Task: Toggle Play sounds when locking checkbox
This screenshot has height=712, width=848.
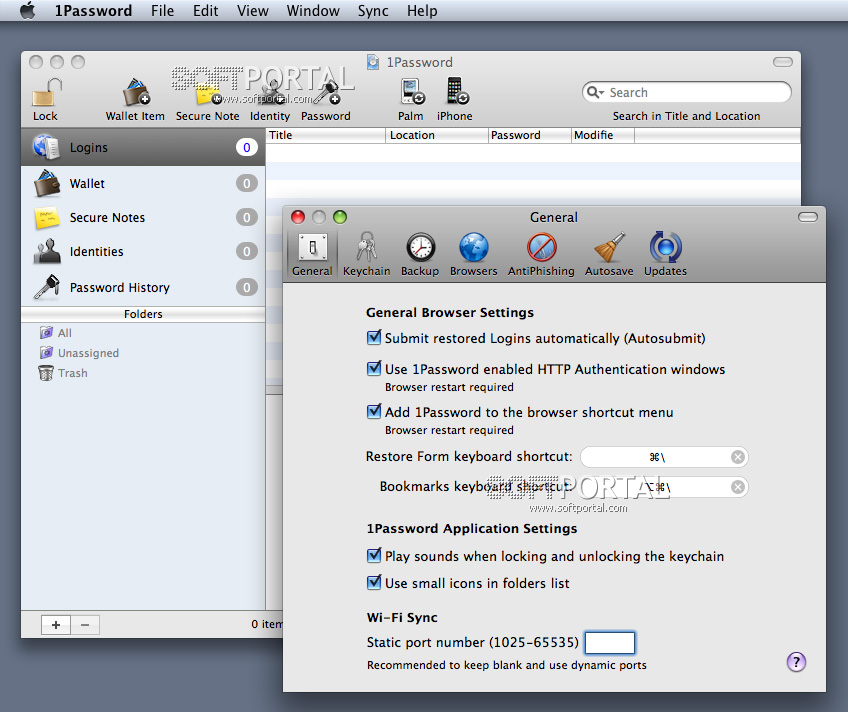Action: pyautogui.click(x=374, y=556)
